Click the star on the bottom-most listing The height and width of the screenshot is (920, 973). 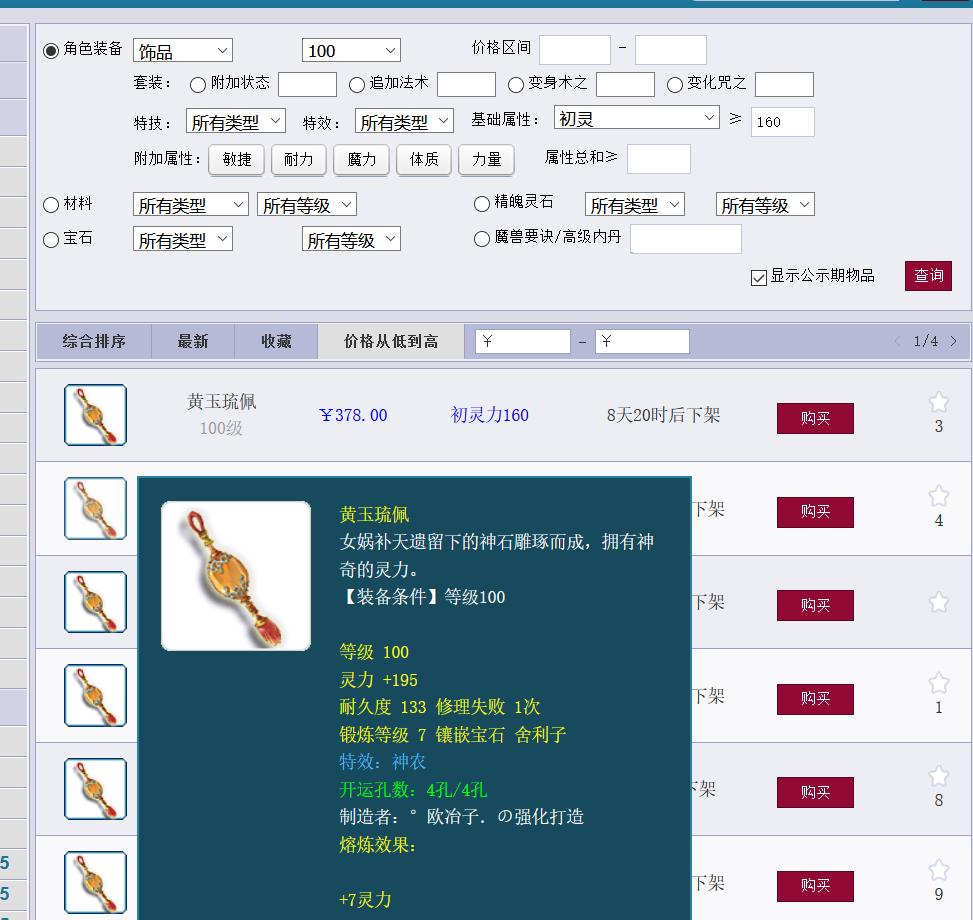(938, 871)
